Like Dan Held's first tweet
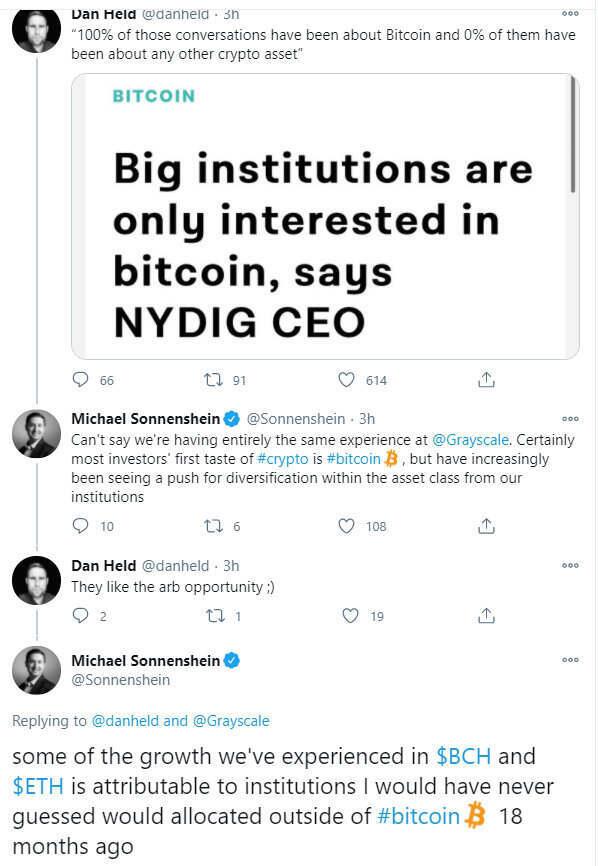The image size is (598, 866). pos(343,380)
